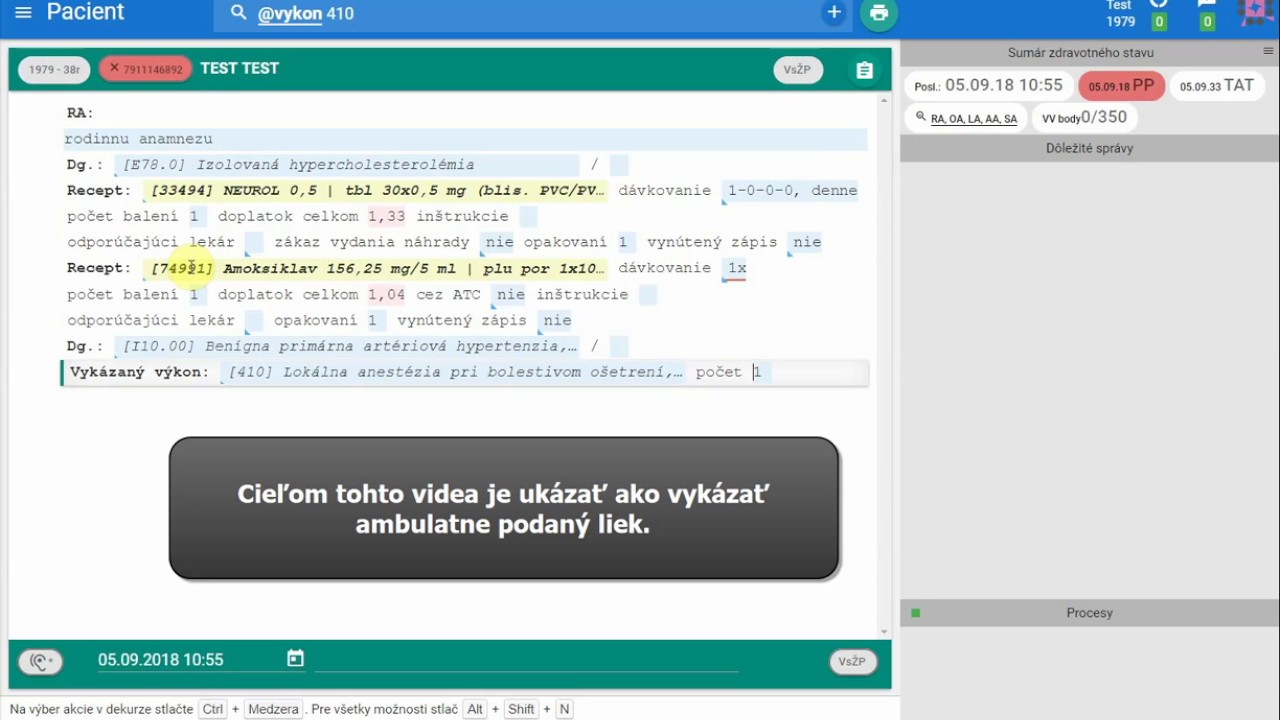This screenshot has height=720, width=1280.
Task: Open the chat messages icon
Action: click(1207, 4)
